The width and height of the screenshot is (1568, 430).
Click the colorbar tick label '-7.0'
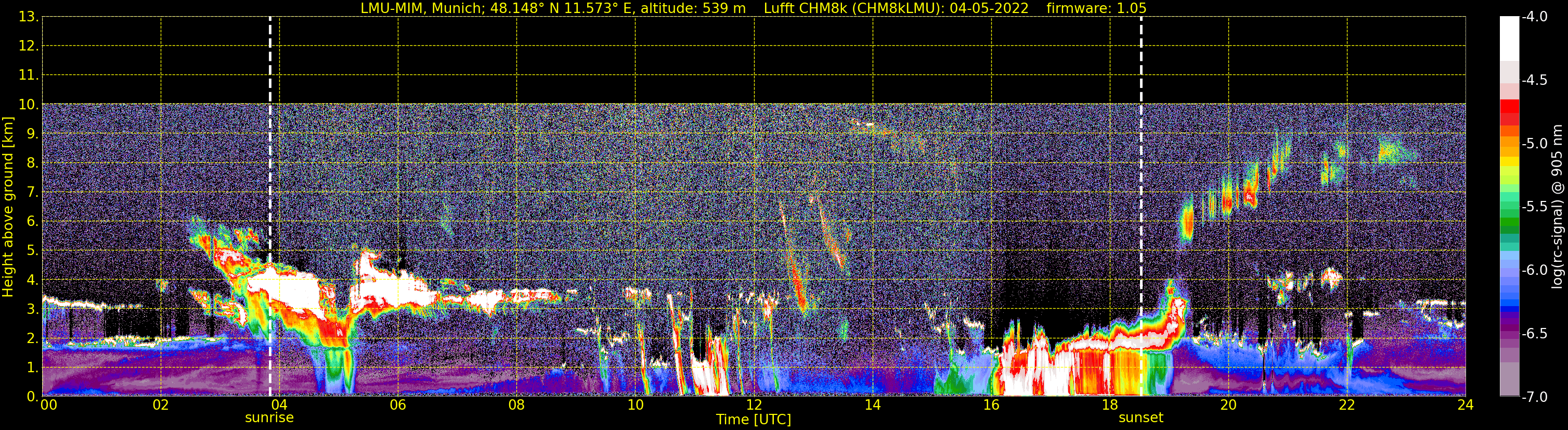[x=1535, y=397]
